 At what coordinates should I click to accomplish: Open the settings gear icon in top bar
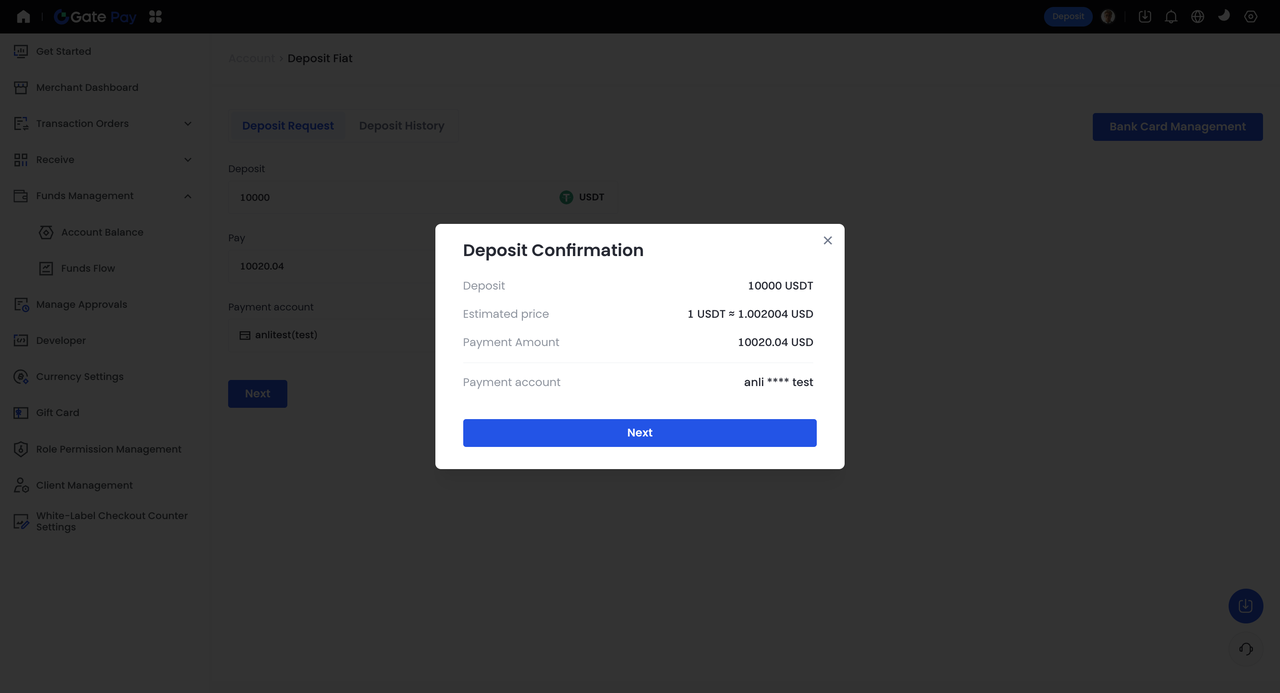click(x=1250, y=17)
